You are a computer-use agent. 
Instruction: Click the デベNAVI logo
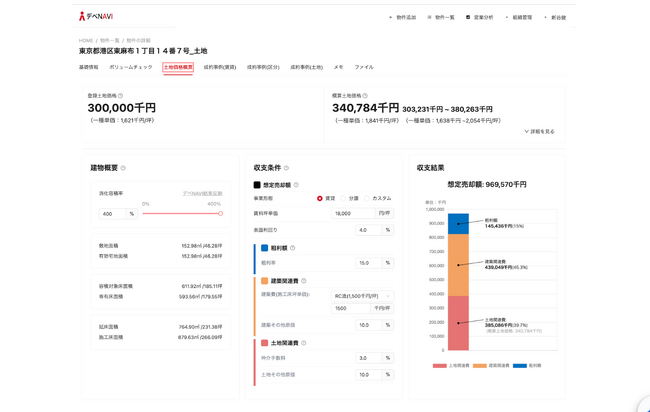tap(96, 17)
